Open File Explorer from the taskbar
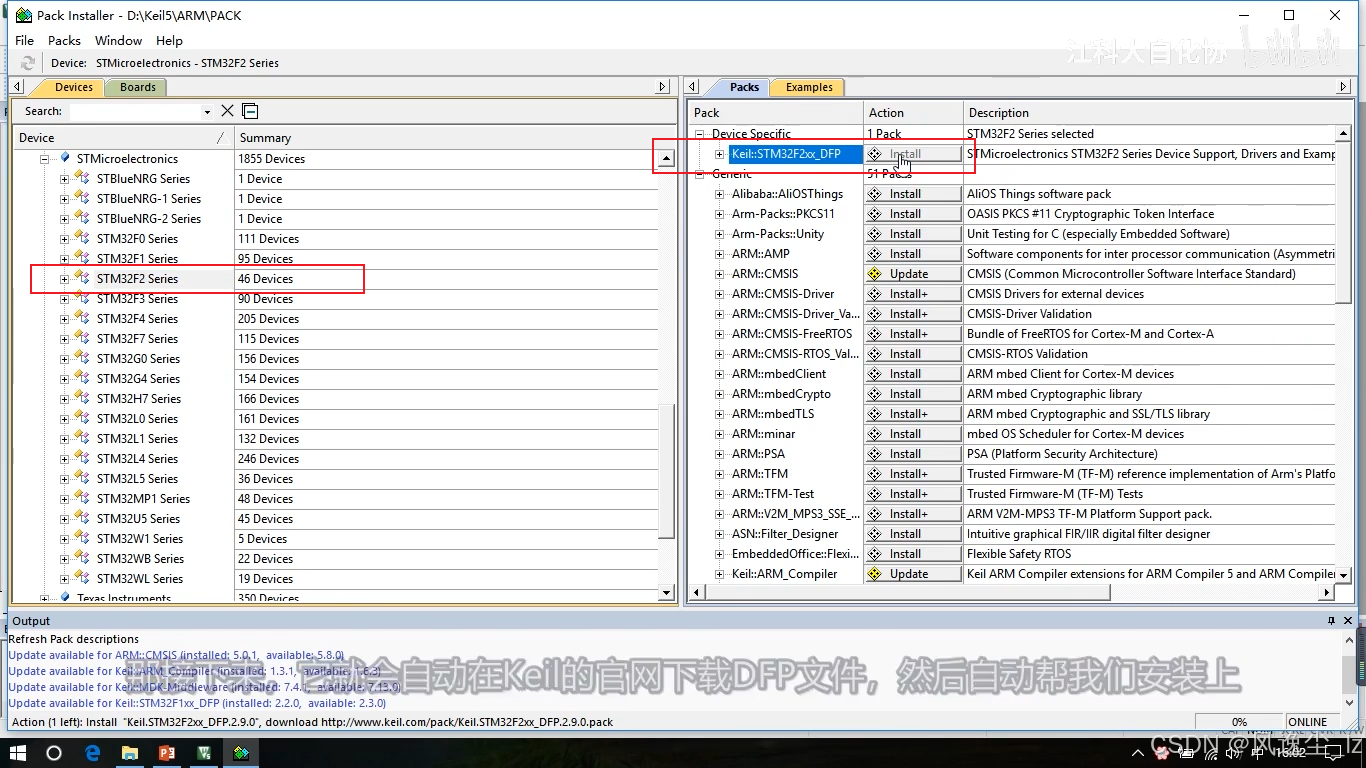Image resolution: width=1366 pixels, height=768 pixels. tap(129, 753)
